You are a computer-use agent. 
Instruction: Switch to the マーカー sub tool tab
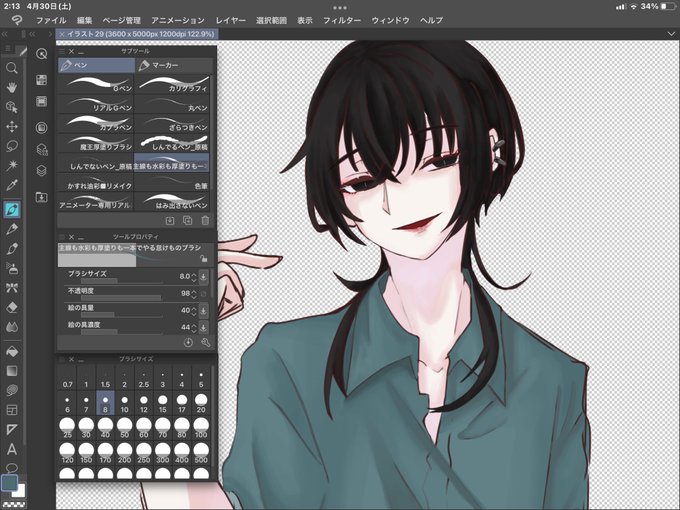pos(173,65)
